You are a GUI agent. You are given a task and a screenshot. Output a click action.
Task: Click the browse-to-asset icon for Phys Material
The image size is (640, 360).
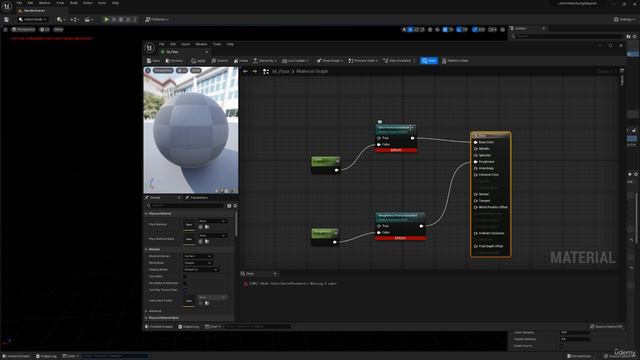(x=207, y=227)
